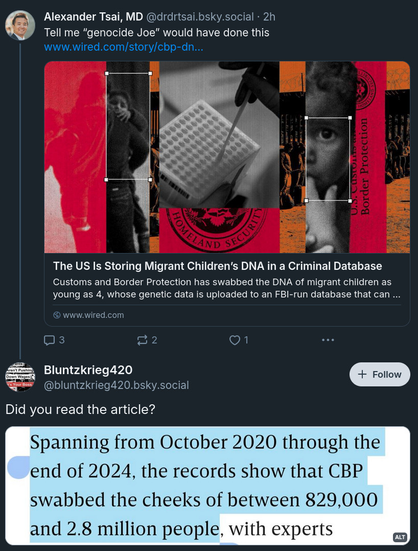The image size is (418, 551).
Task: Open the highlighted article excerpt image
Action: 208,486
